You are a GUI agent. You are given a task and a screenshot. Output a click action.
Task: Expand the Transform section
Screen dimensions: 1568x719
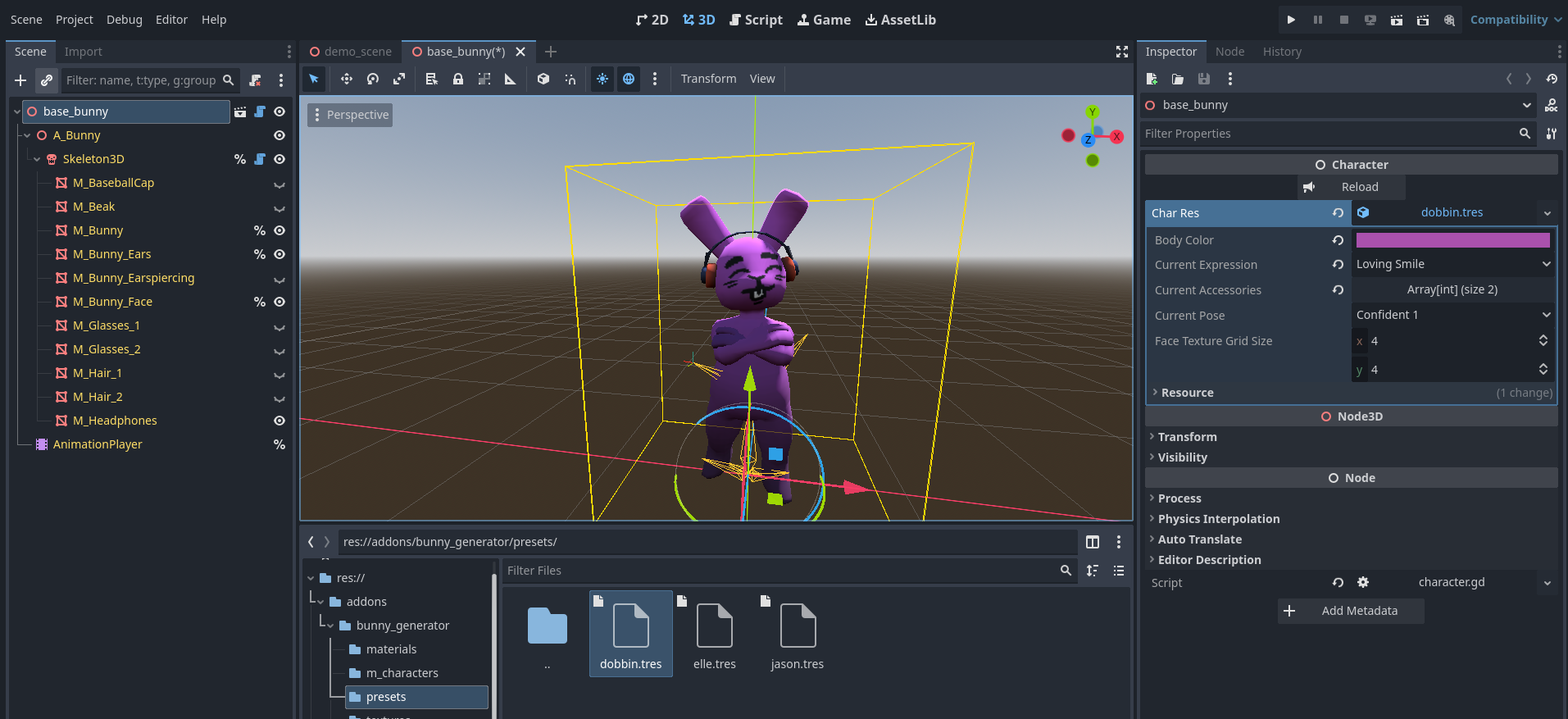[x=1352, y=437]
